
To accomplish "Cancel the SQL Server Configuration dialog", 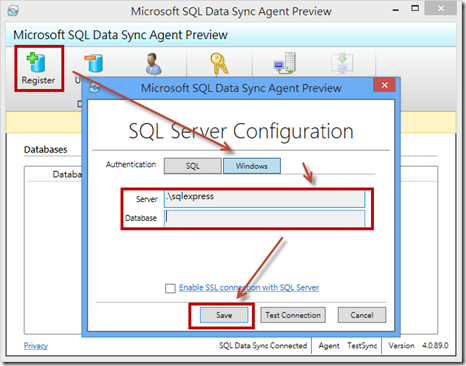I will pyautogui.click(x=362, y=315).
